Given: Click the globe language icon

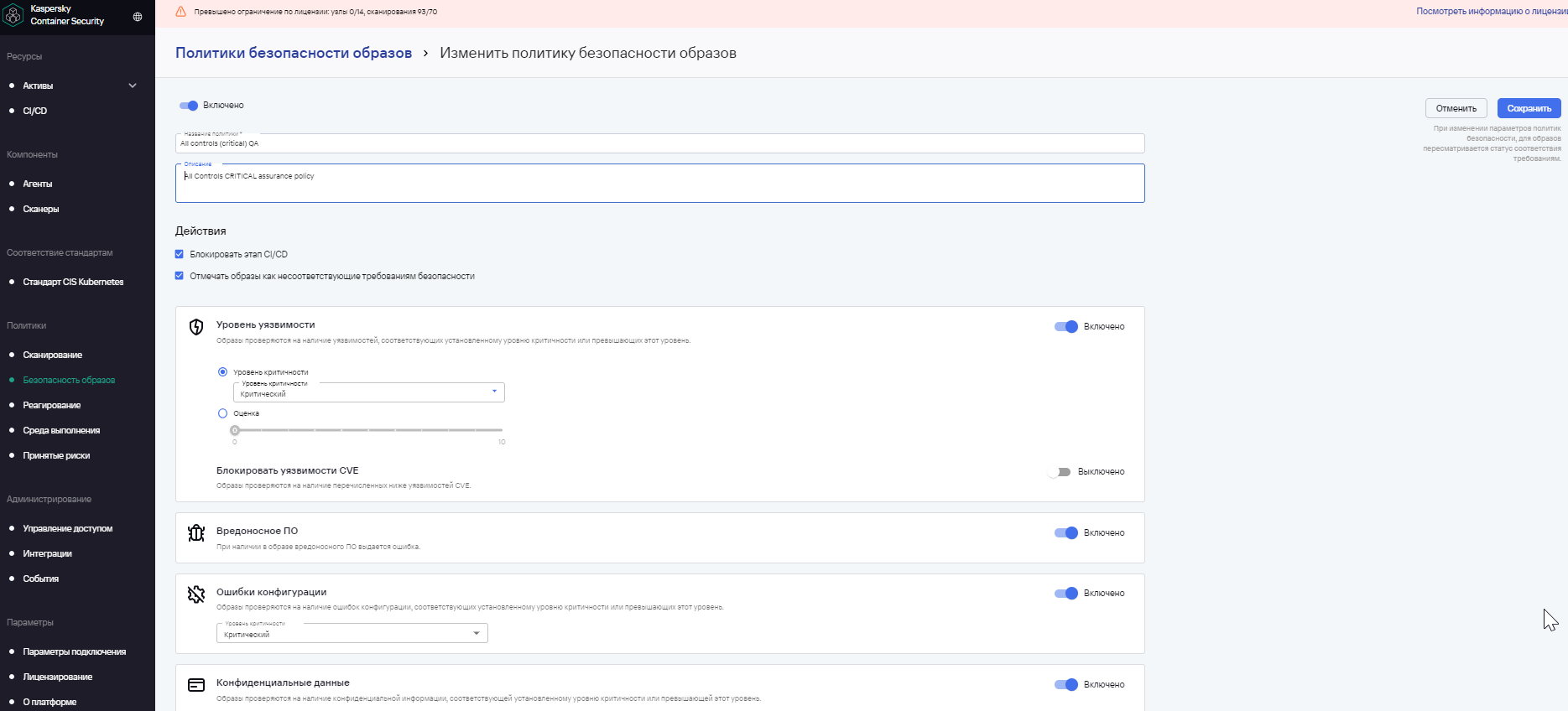Looking at the screenshot, I should click(x=138, y=17).
